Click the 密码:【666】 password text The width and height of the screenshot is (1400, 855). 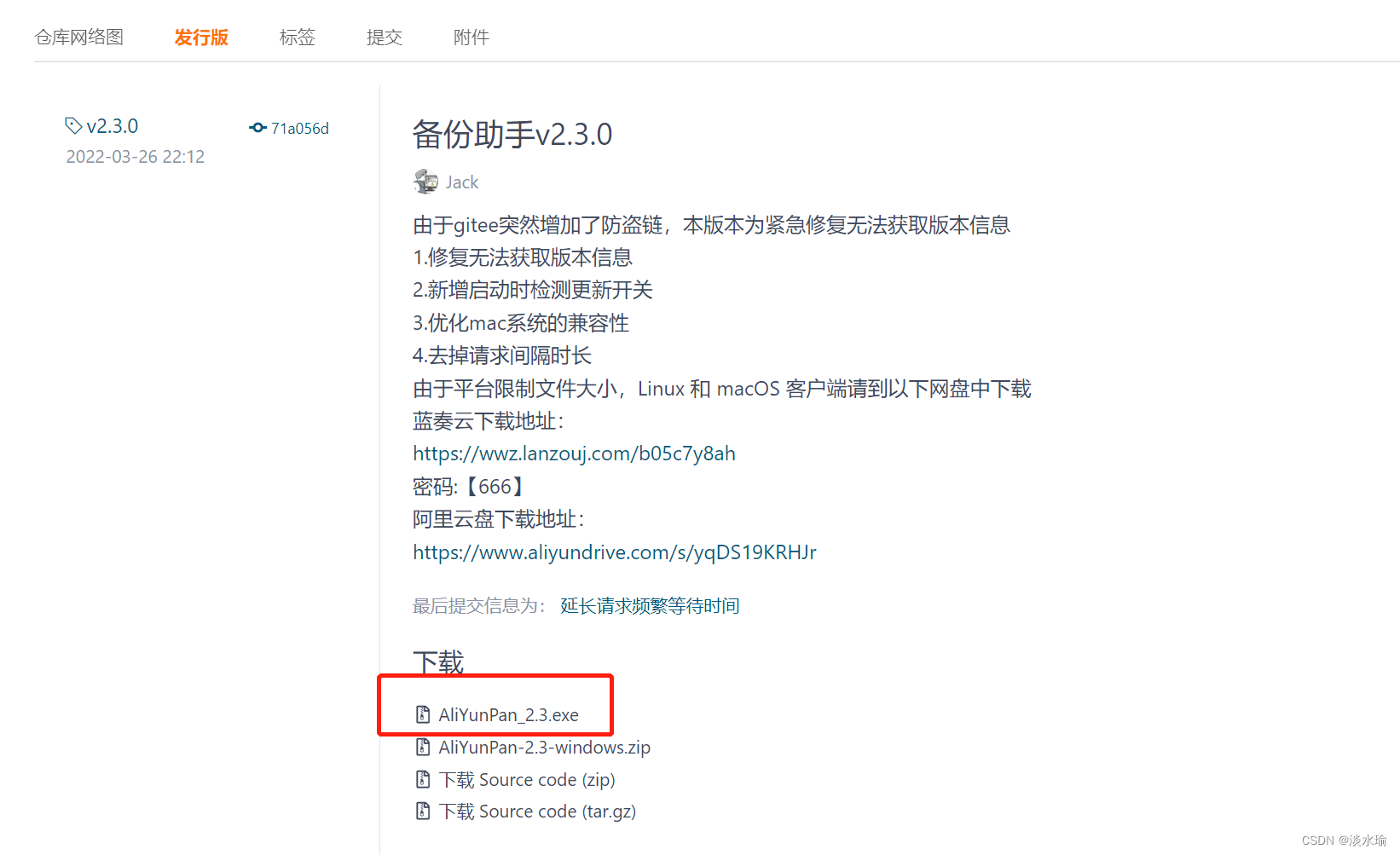[x=469, y=487]
